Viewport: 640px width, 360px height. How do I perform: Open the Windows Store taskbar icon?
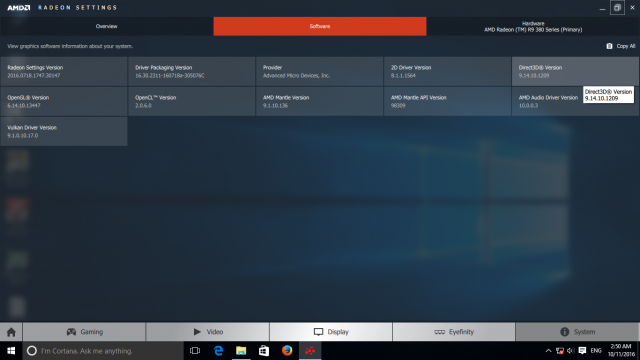pos(264,351)
